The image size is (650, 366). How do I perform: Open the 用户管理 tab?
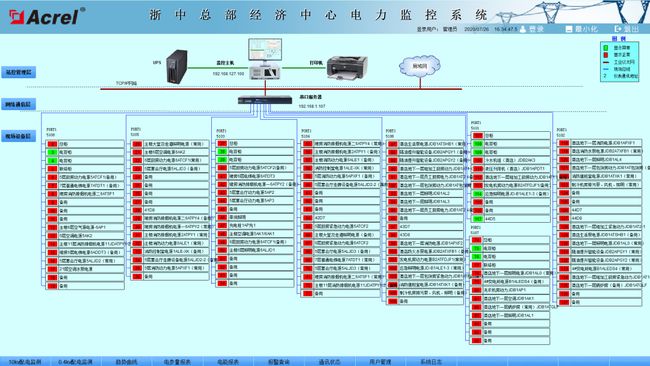click(x=380, y=362)
